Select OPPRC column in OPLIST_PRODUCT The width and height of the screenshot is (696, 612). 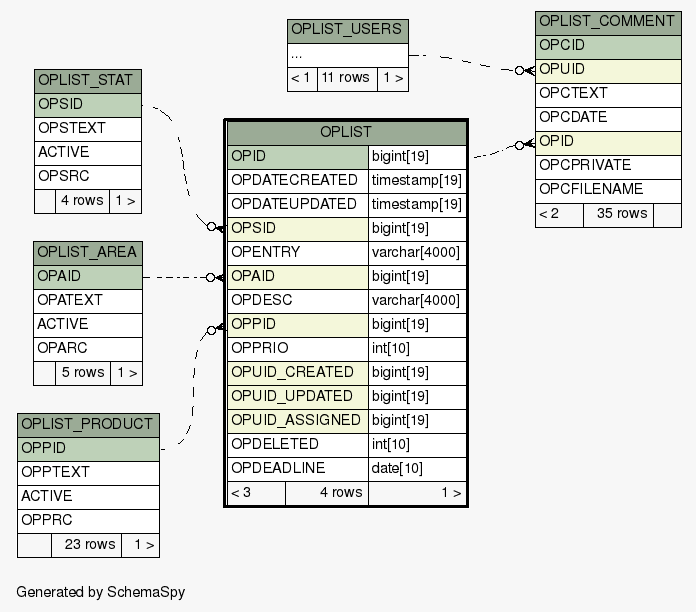click(x=88, y=520)
